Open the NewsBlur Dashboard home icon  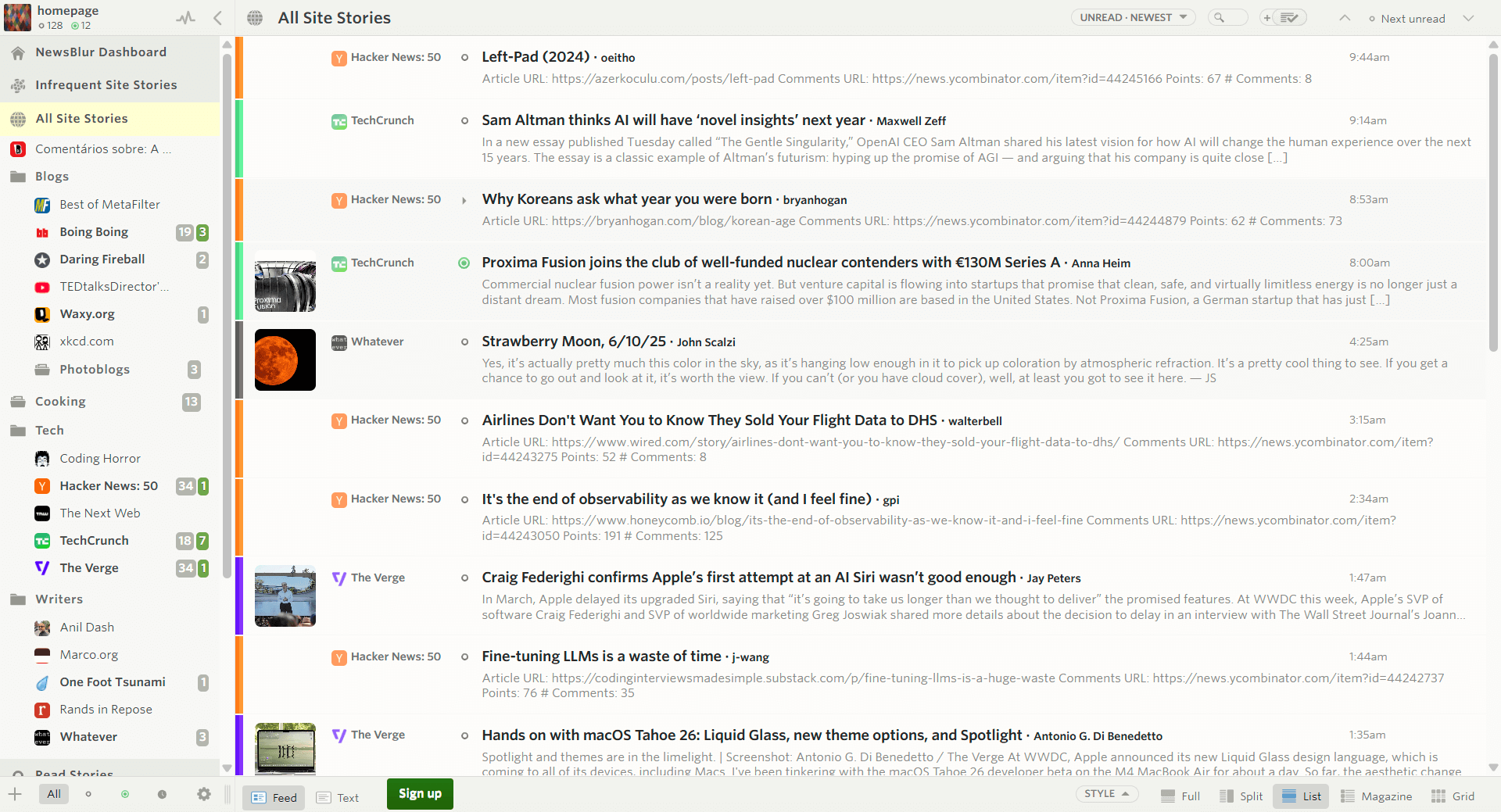18,52
